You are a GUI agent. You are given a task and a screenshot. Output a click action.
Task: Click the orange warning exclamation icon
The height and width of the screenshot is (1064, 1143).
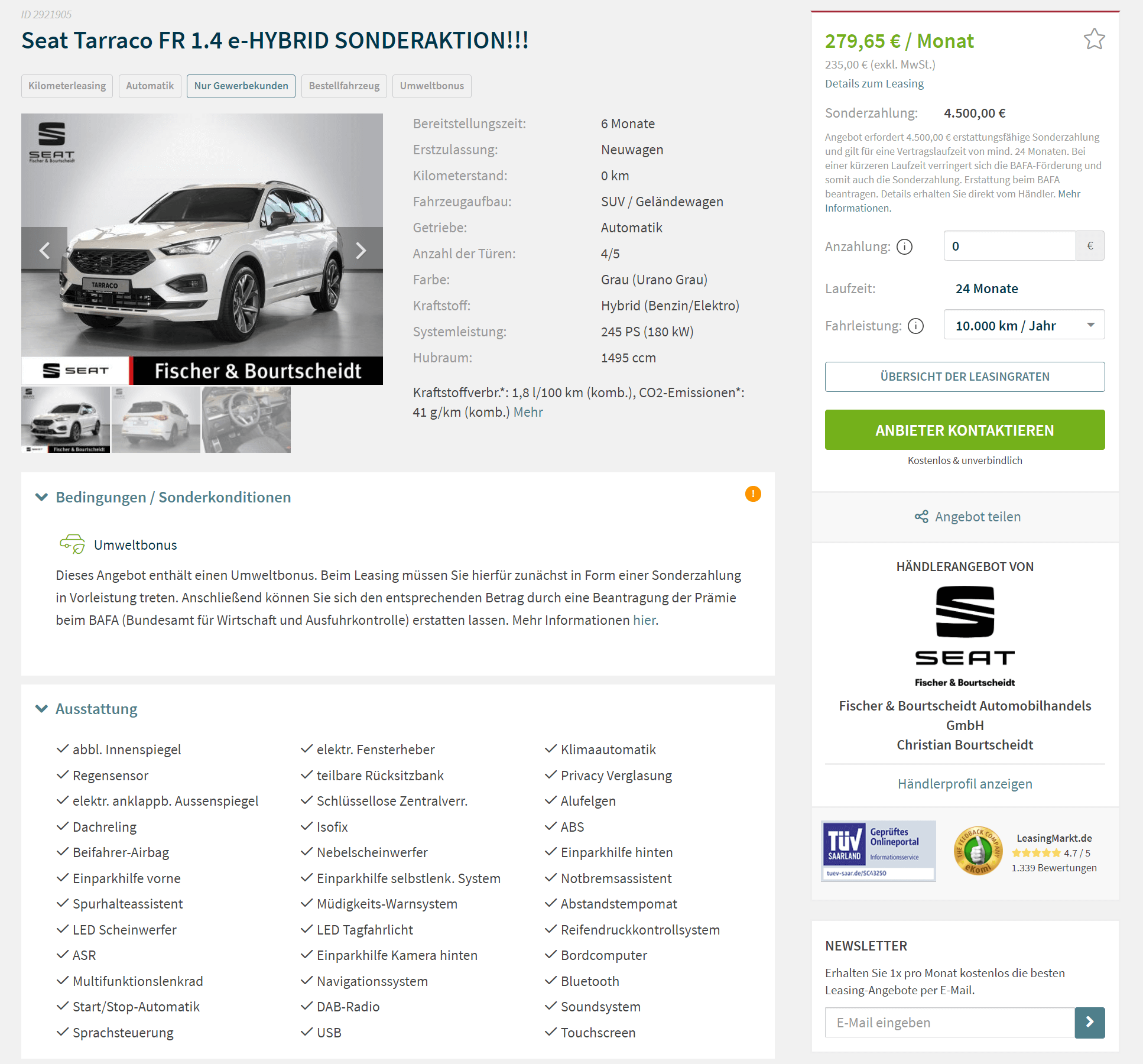[x=753, y=494]
